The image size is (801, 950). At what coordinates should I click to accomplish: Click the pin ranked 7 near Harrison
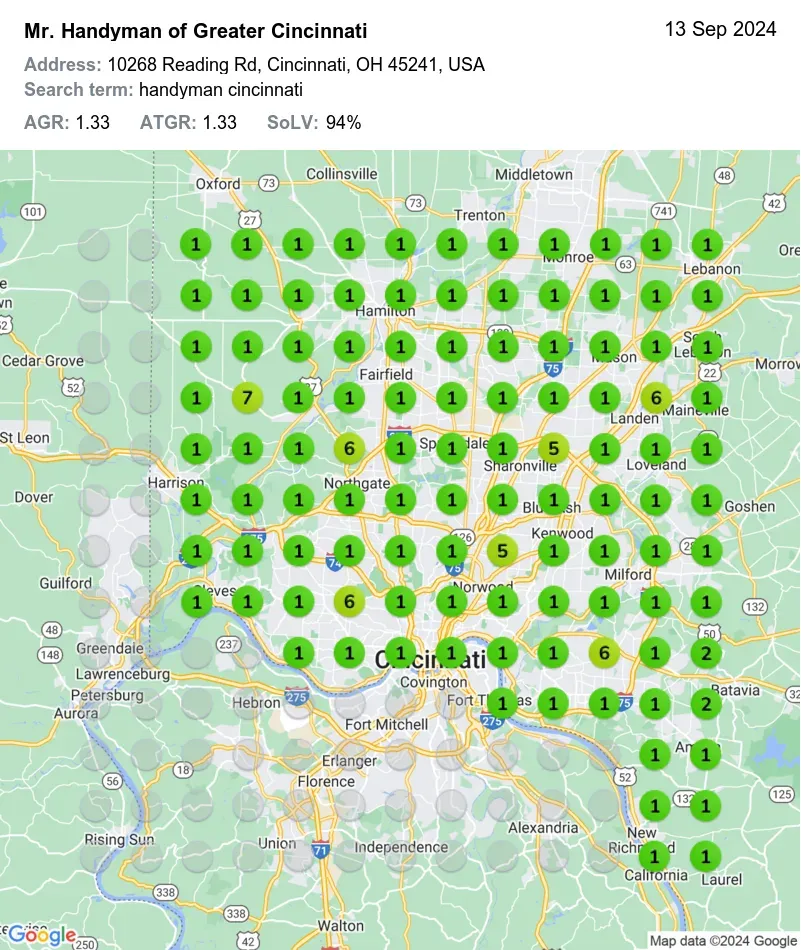[246, 397]
